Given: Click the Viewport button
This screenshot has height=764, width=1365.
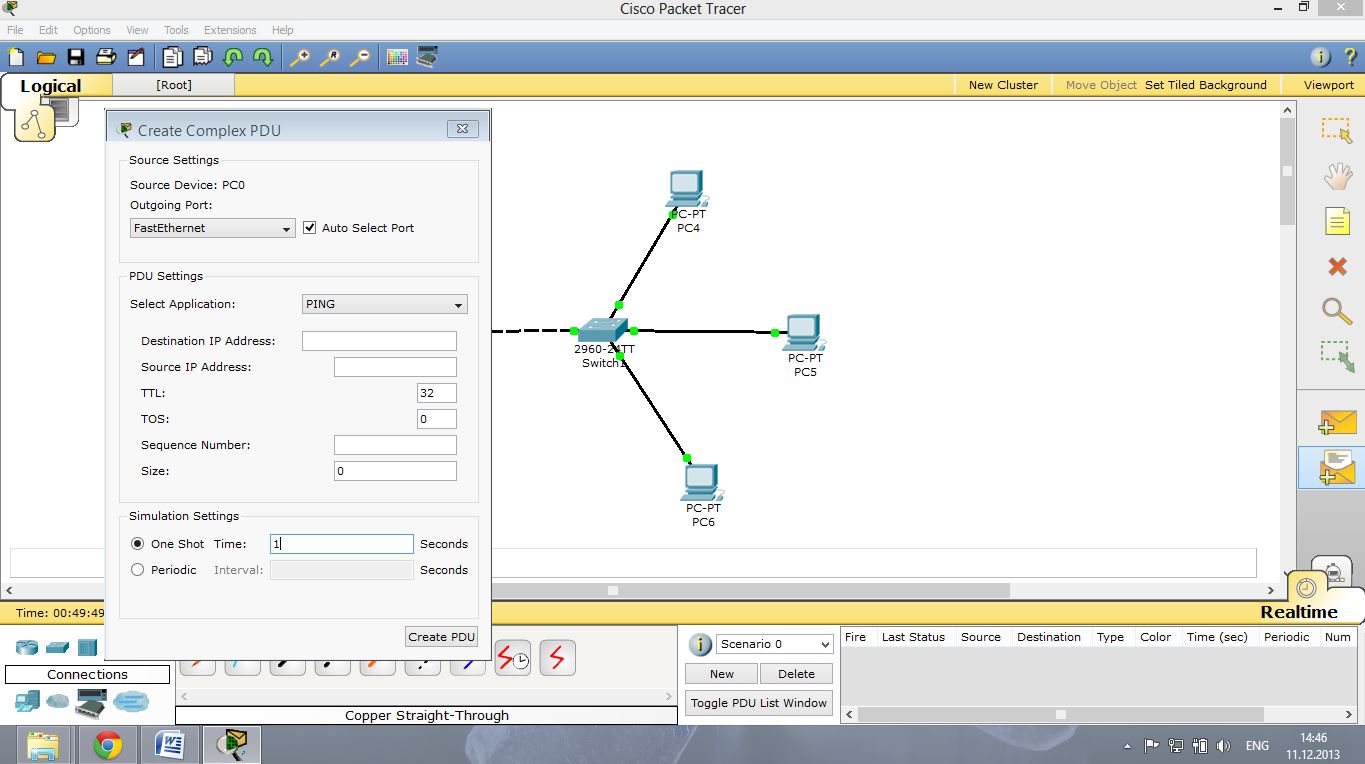Looking at the screenshot, I should point(1328,85).
